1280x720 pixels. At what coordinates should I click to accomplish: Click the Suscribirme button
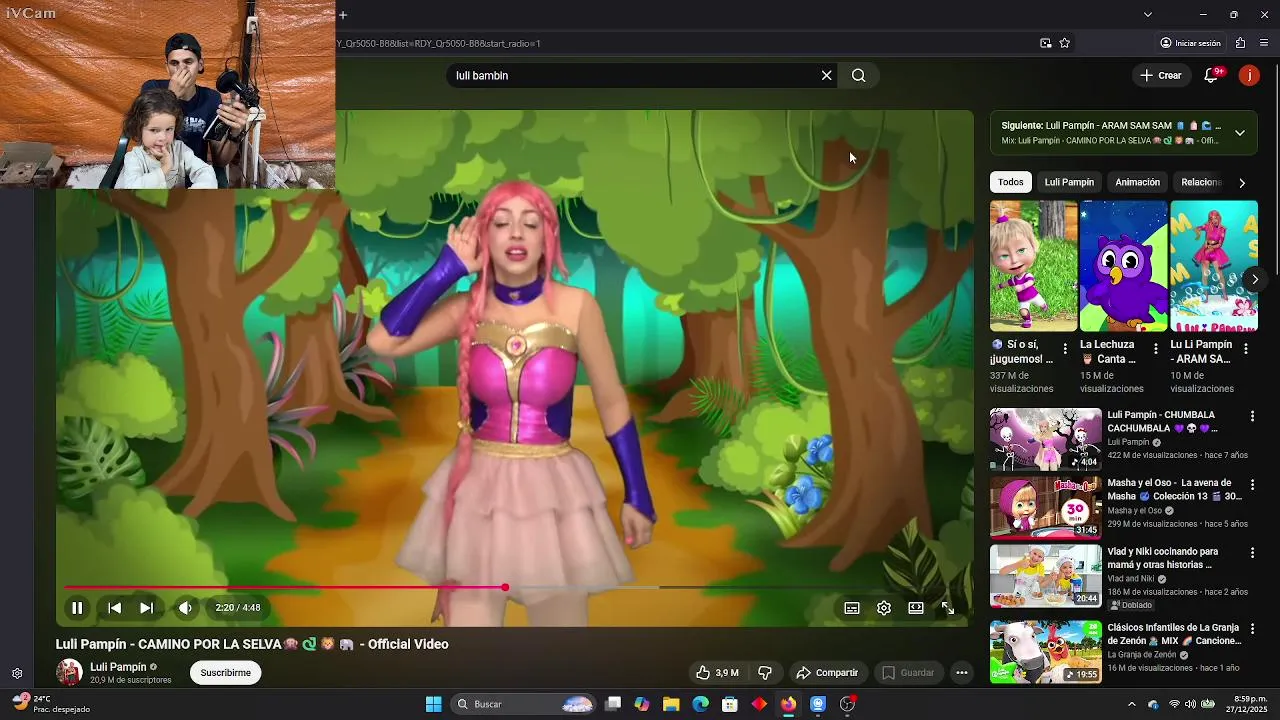coord(226,673)
